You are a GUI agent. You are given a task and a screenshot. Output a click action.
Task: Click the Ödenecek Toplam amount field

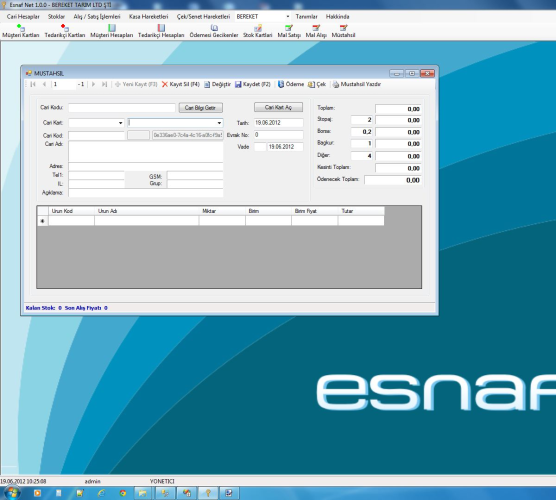393,180
